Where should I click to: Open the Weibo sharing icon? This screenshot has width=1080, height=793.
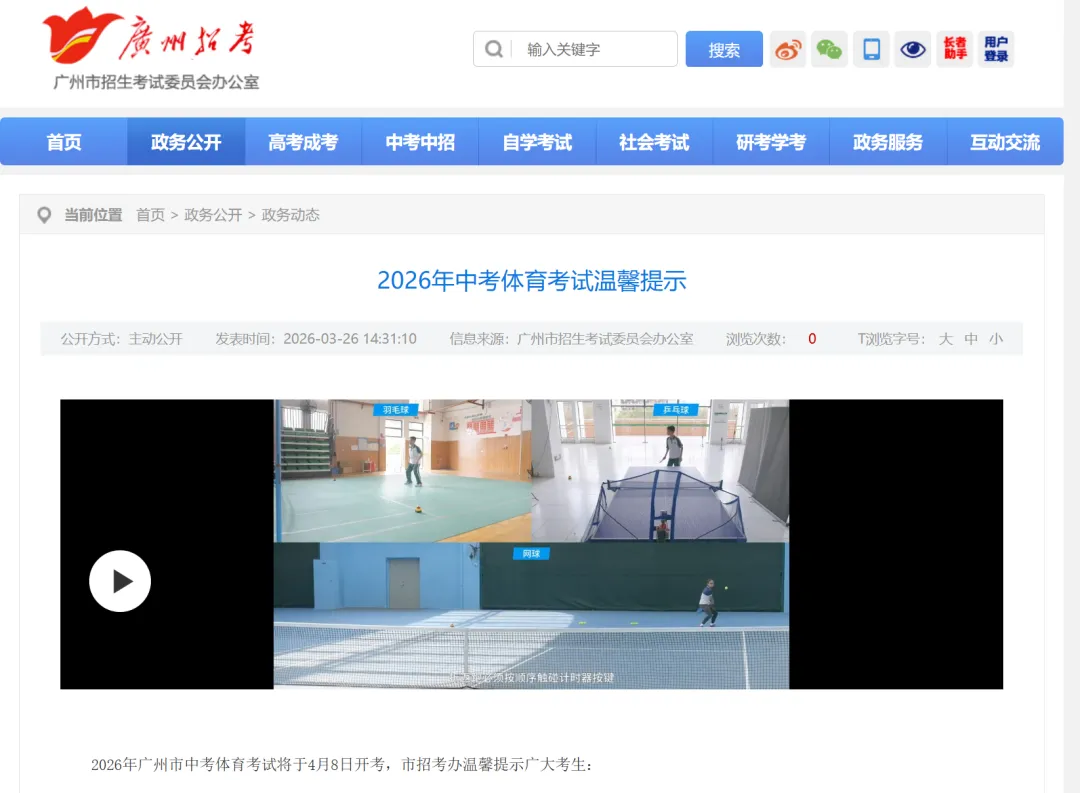pos(787,49)
